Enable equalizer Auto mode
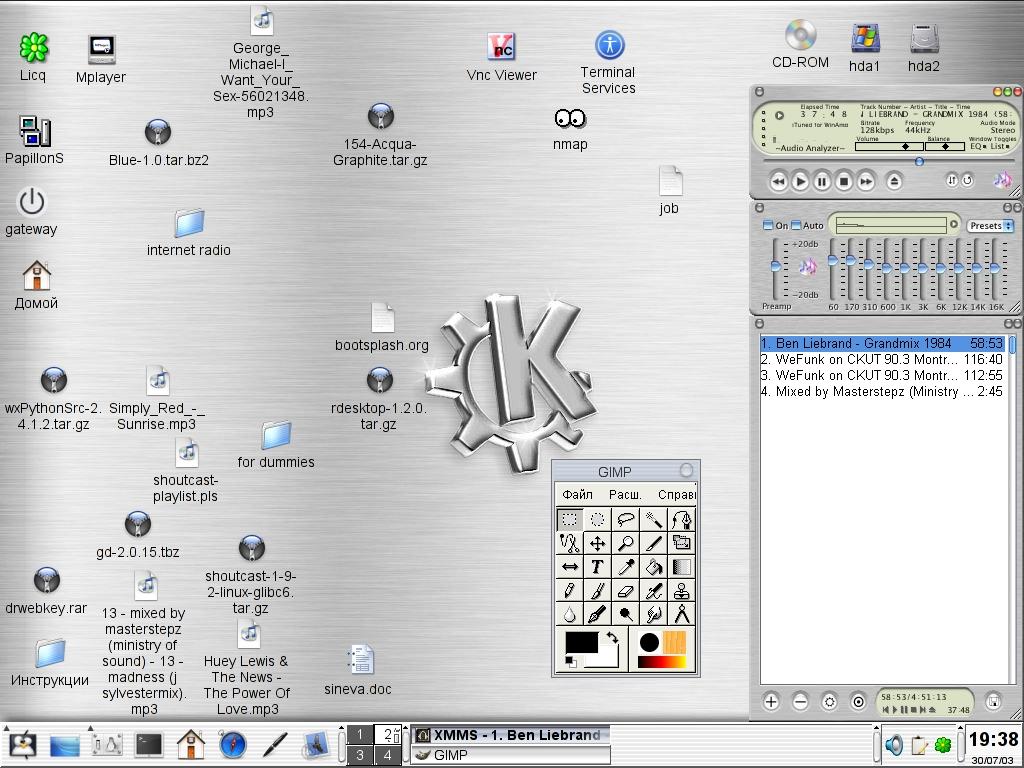Viewport: 1024px width, 768px height. (x=807, y=225)
